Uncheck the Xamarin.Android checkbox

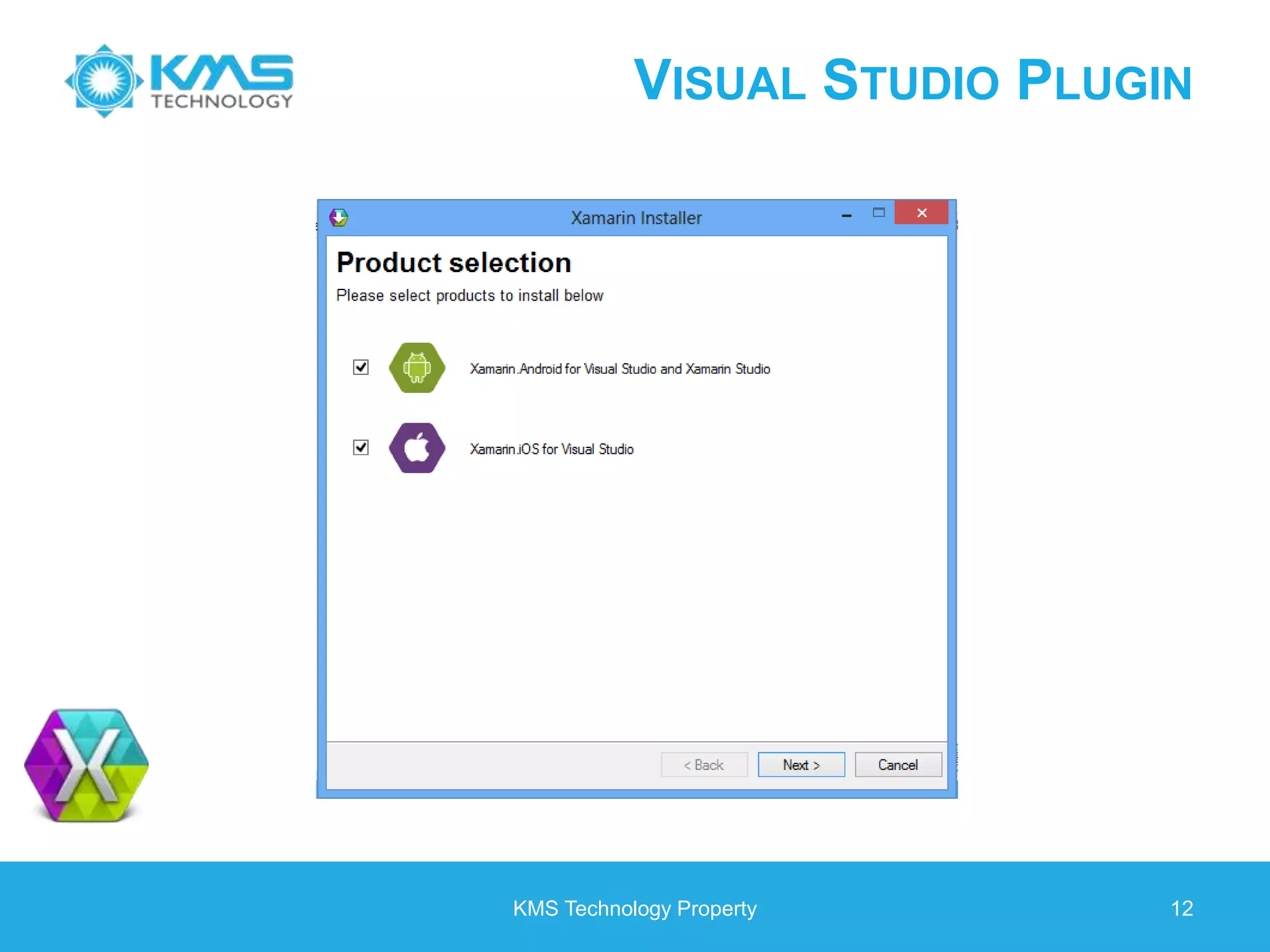coord(361,368)
